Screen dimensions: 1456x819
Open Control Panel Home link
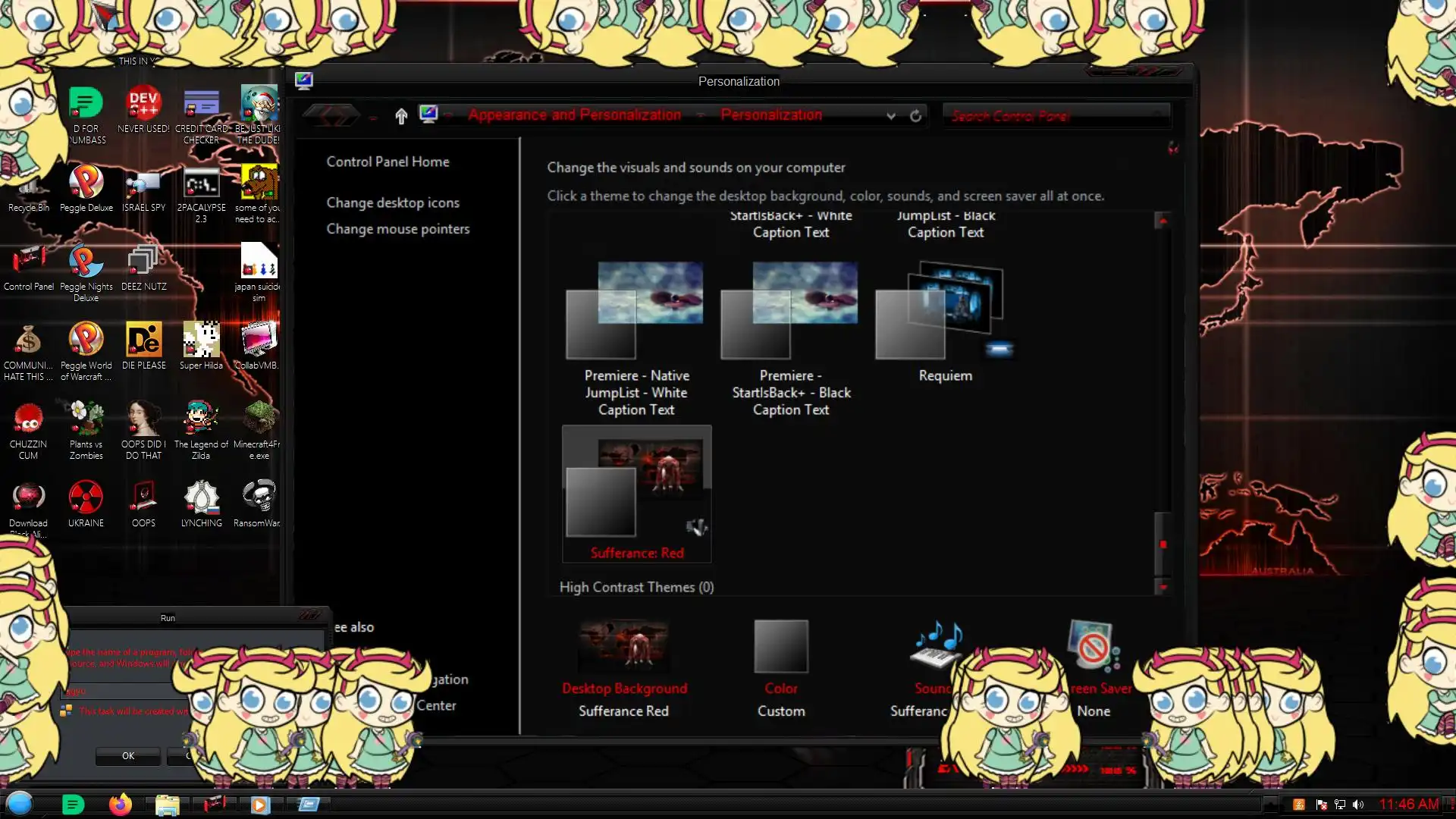click(388, 162)
